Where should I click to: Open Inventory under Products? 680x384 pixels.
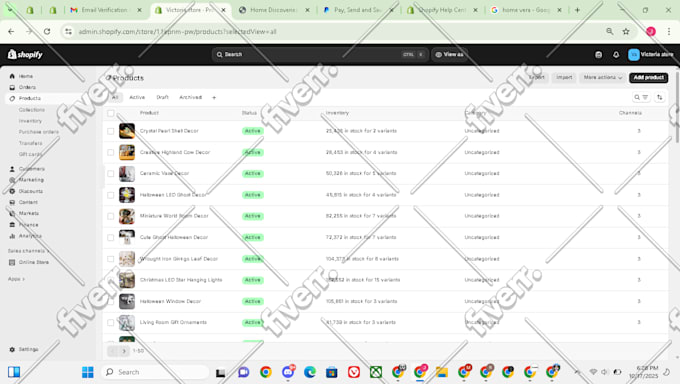tap(30, 121)
